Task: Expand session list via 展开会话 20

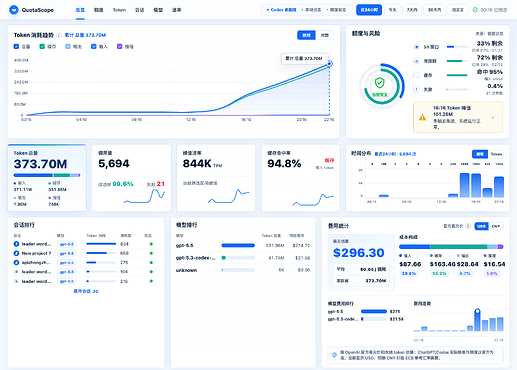Action: [86, 291]
